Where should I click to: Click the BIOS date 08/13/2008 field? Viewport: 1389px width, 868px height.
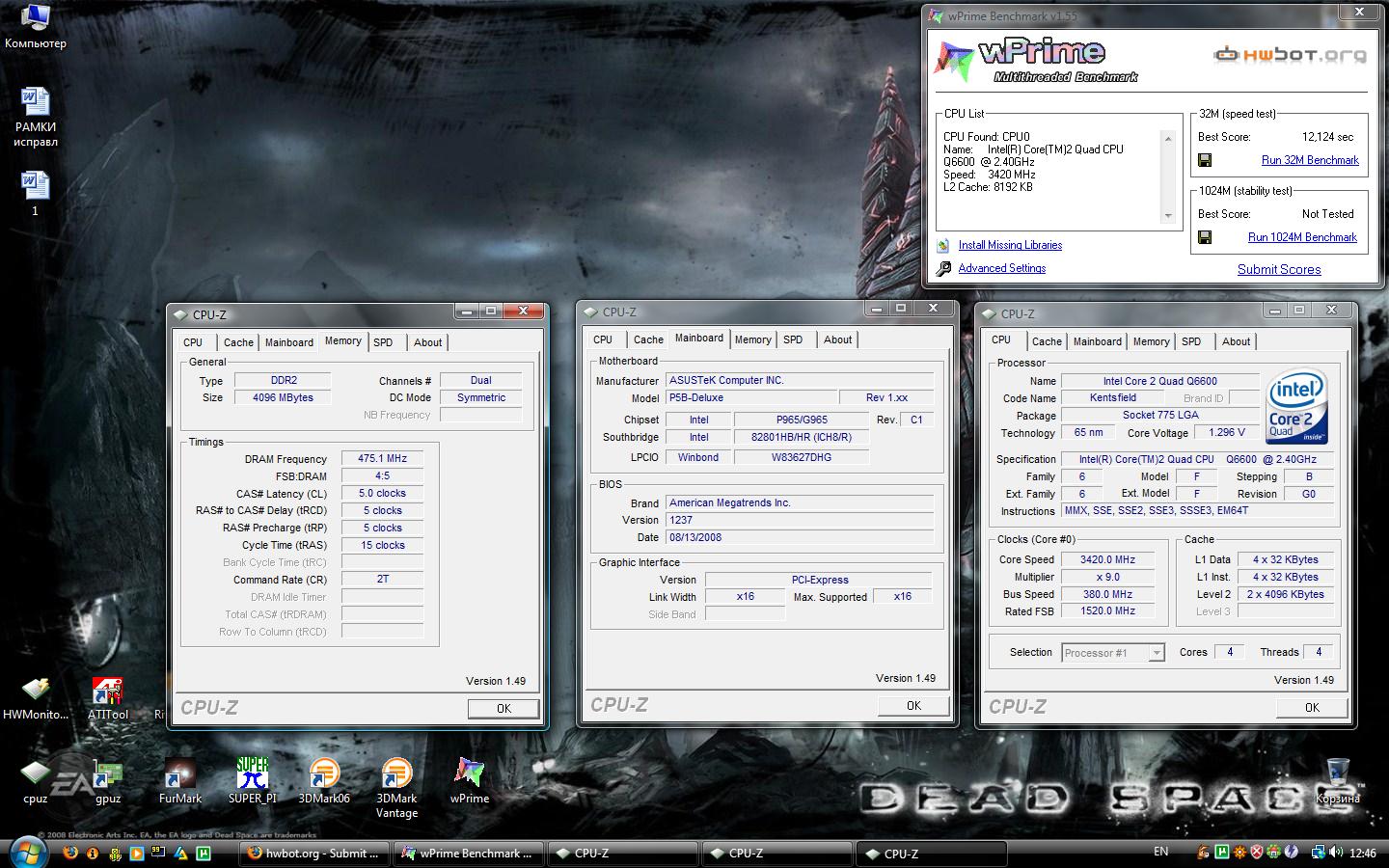800,537
